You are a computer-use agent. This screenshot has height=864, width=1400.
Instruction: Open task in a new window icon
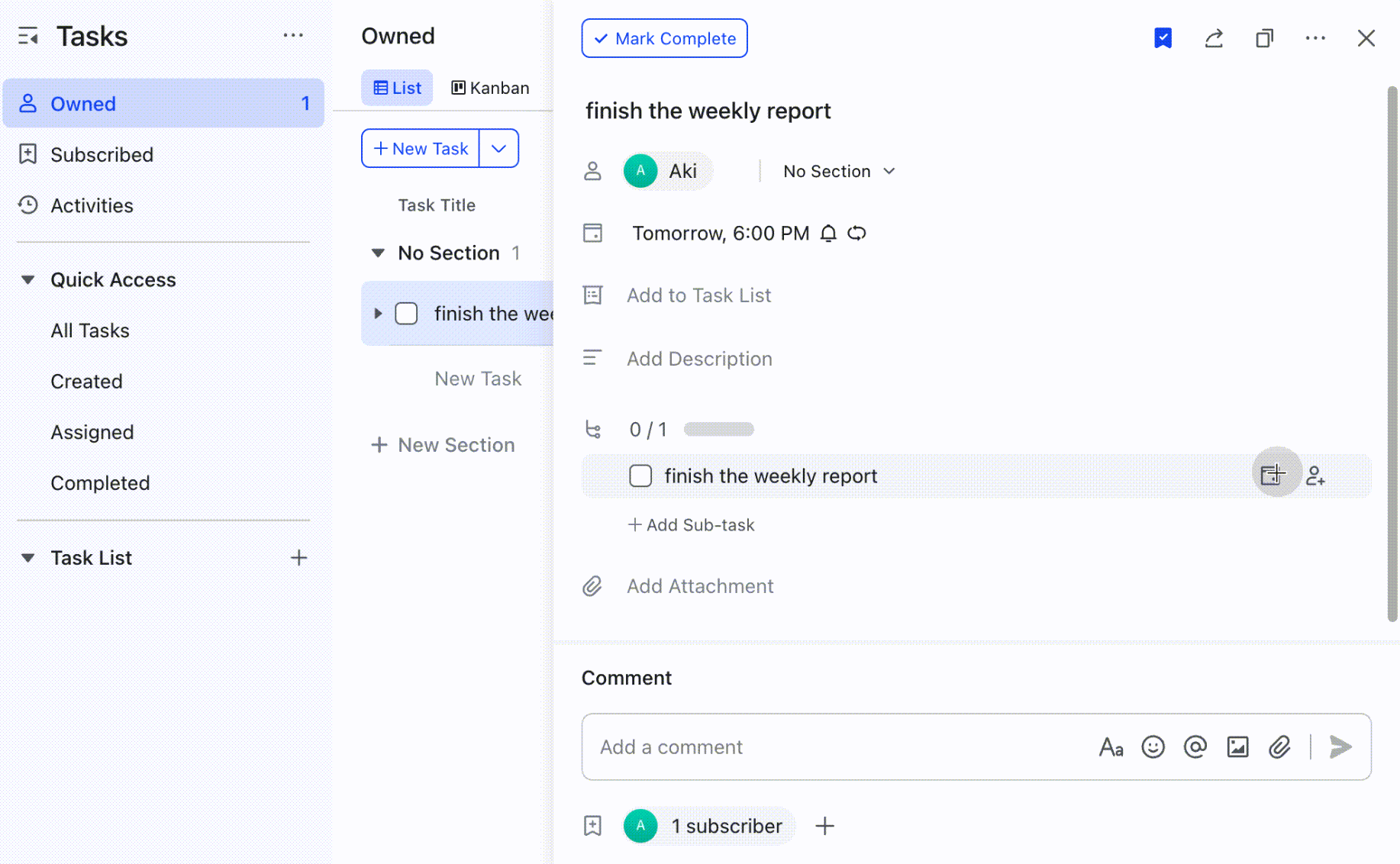[x=1265, y=38]
